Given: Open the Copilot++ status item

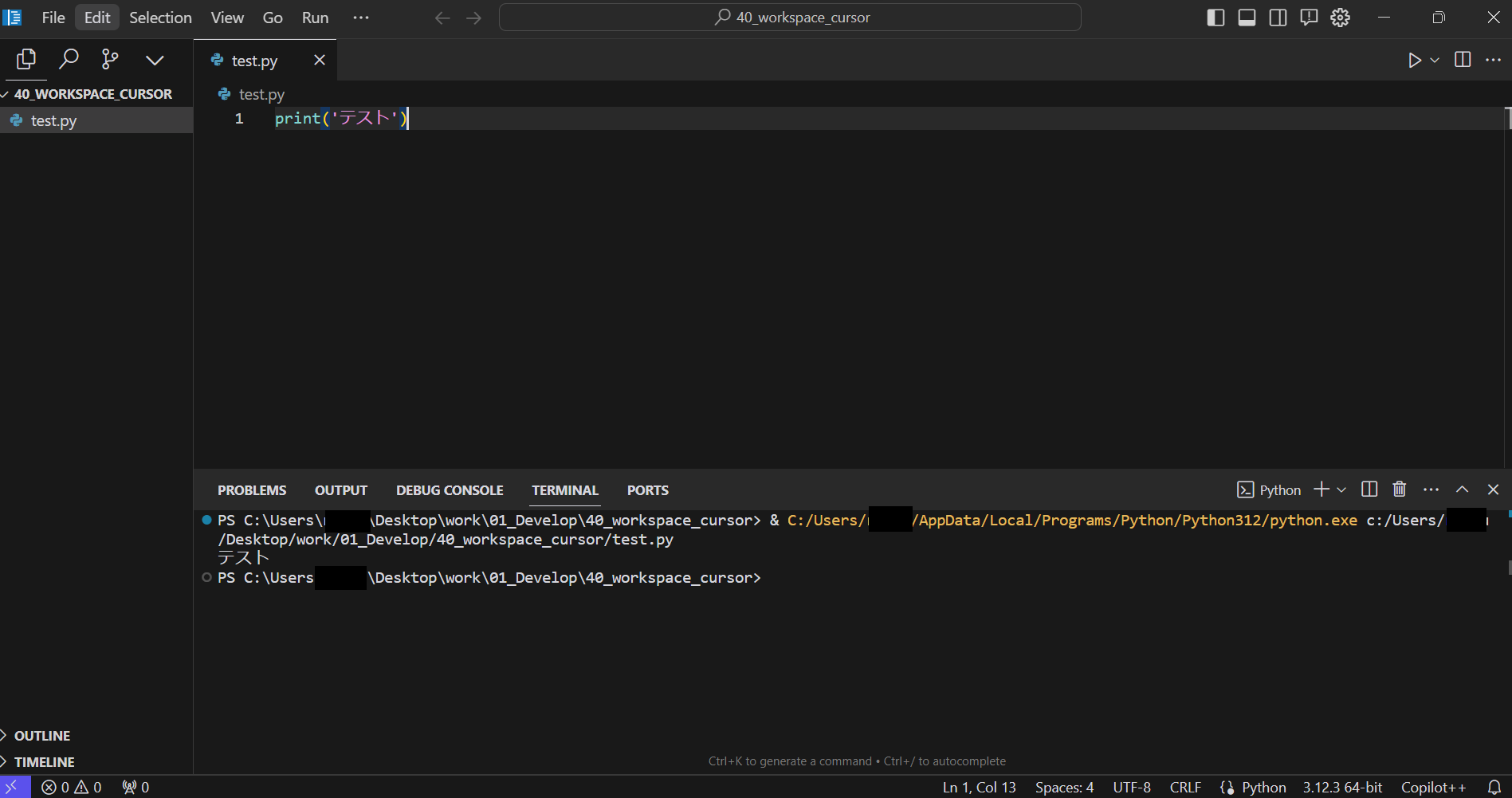Looking at the screenshot, I should click(1433, 787).
